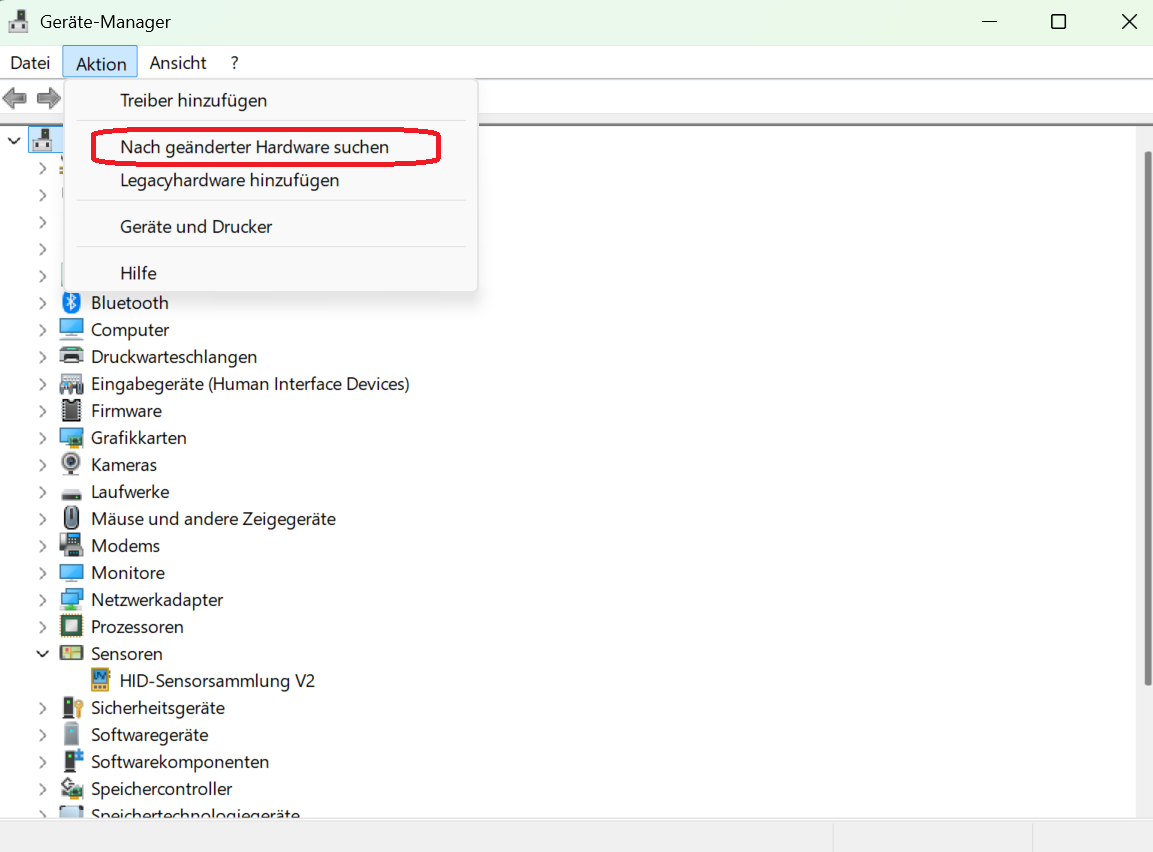Expand the Laufwerke category
The width and height of the screenshot is (1153, 852).
[x=42, y=491]
